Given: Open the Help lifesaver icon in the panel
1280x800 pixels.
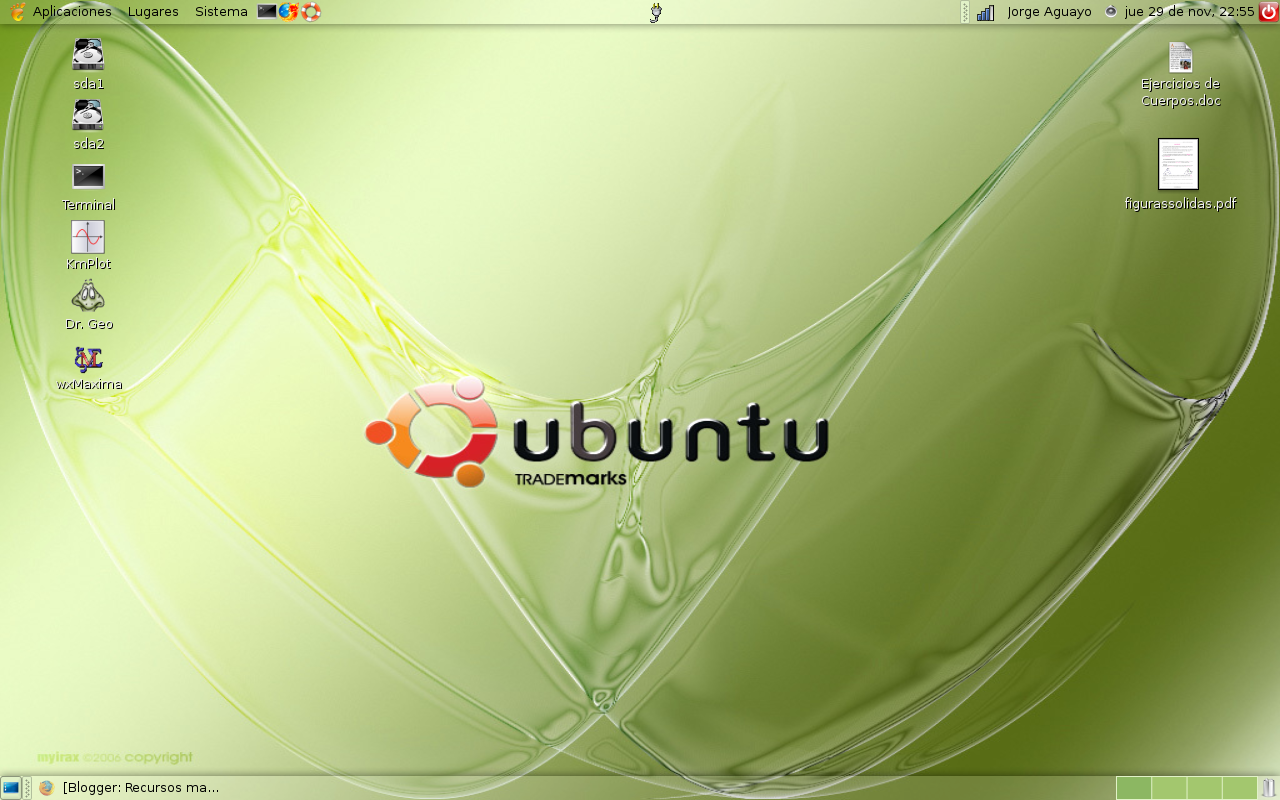Looking at the screenshot, I should [311, 12].
